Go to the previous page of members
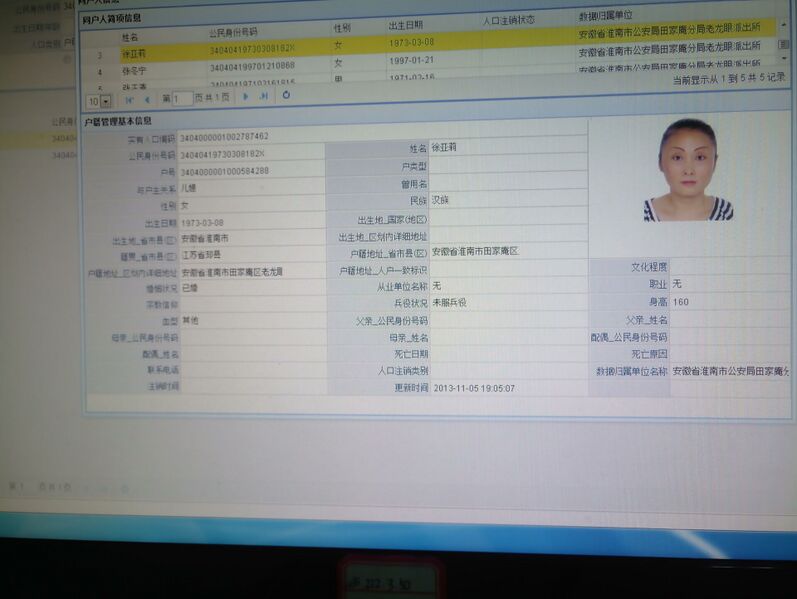This screenshot has height=599, width=797. [147, 100]
